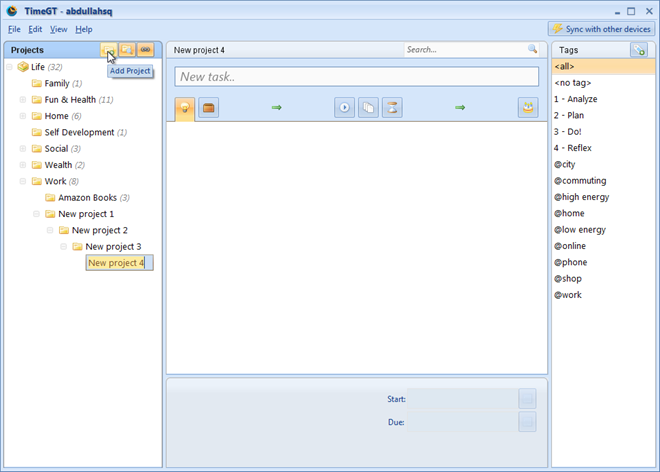Open the Start date picker button
This screenshot has width=660, height=472.
click(527, 398)
